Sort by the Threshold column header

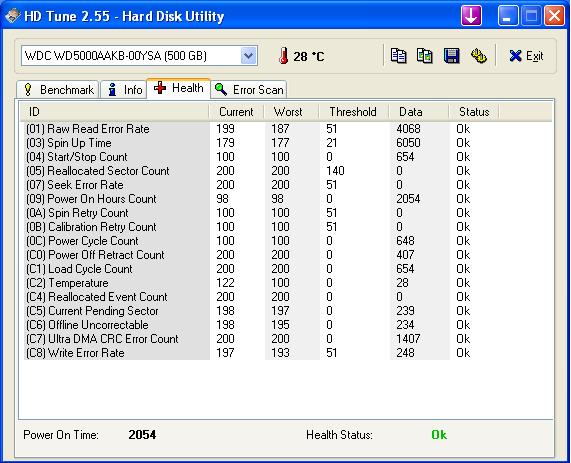tap(353, 112)
